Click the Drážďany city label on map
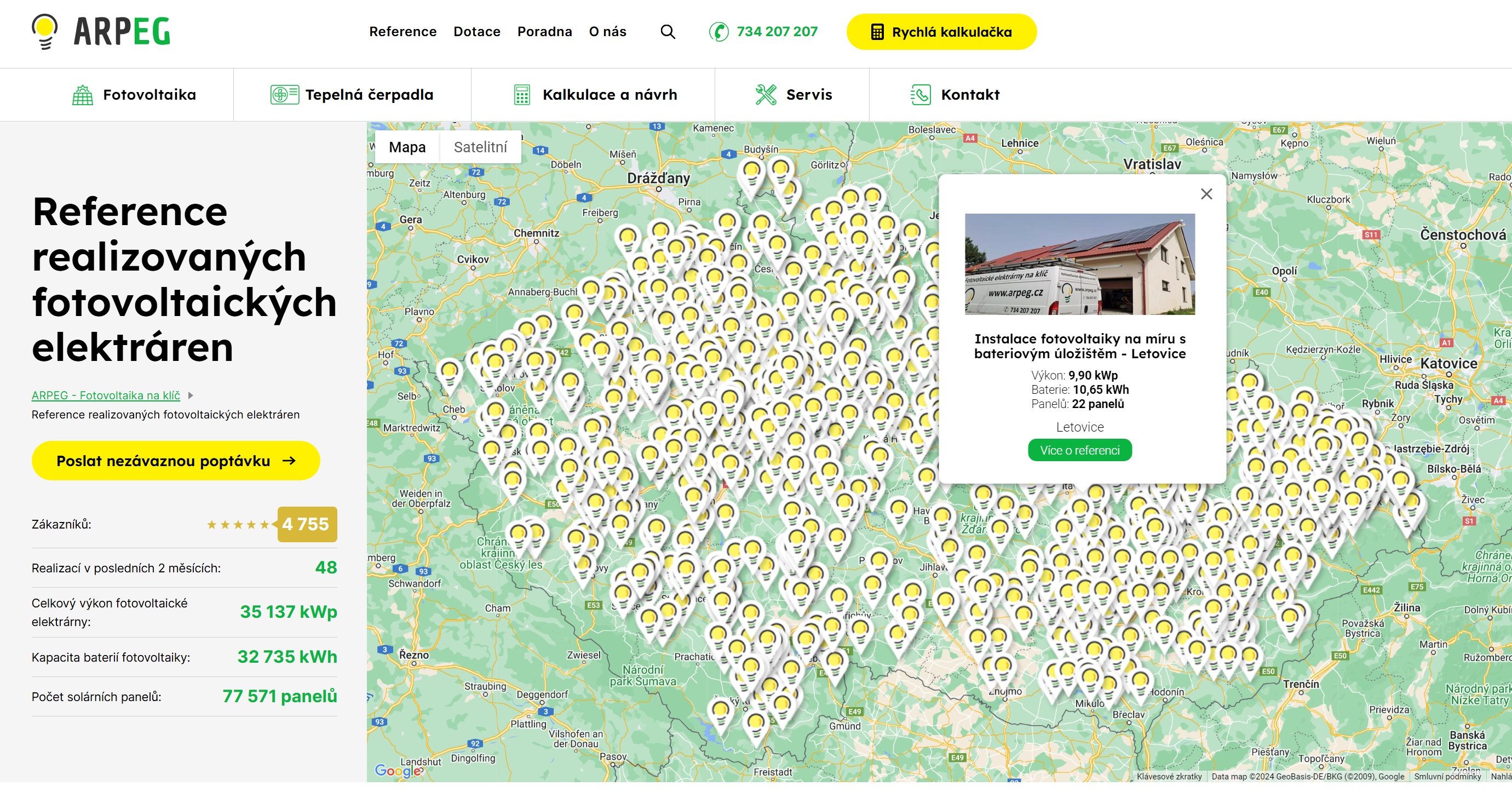The height and width of the screenshot is (792, 1512). (x=658, y=179)
